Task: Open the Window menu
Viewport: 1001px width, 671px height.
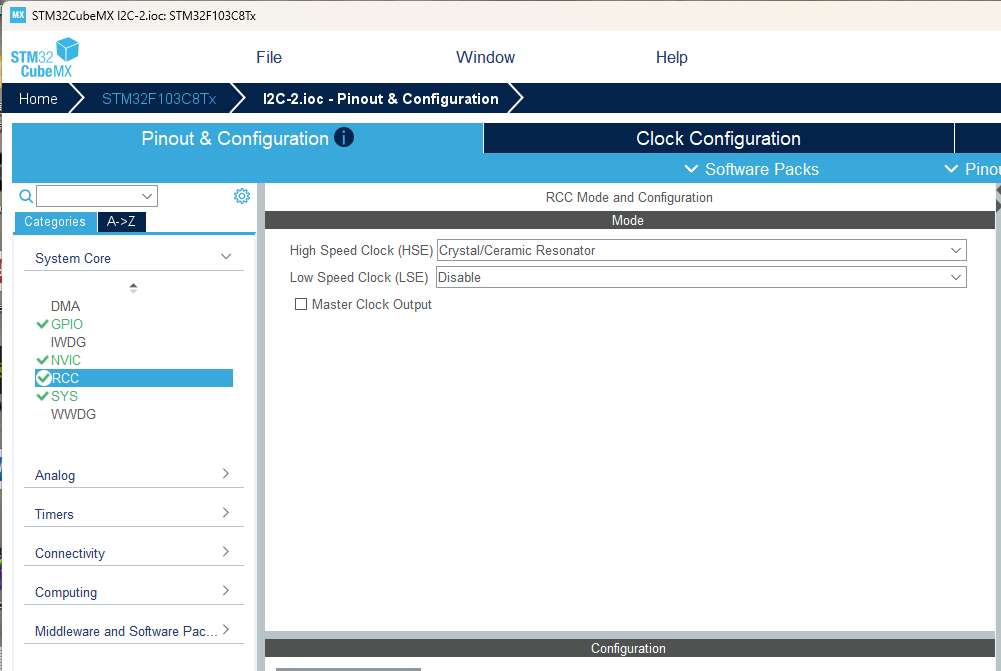Action: click(485, 57)
